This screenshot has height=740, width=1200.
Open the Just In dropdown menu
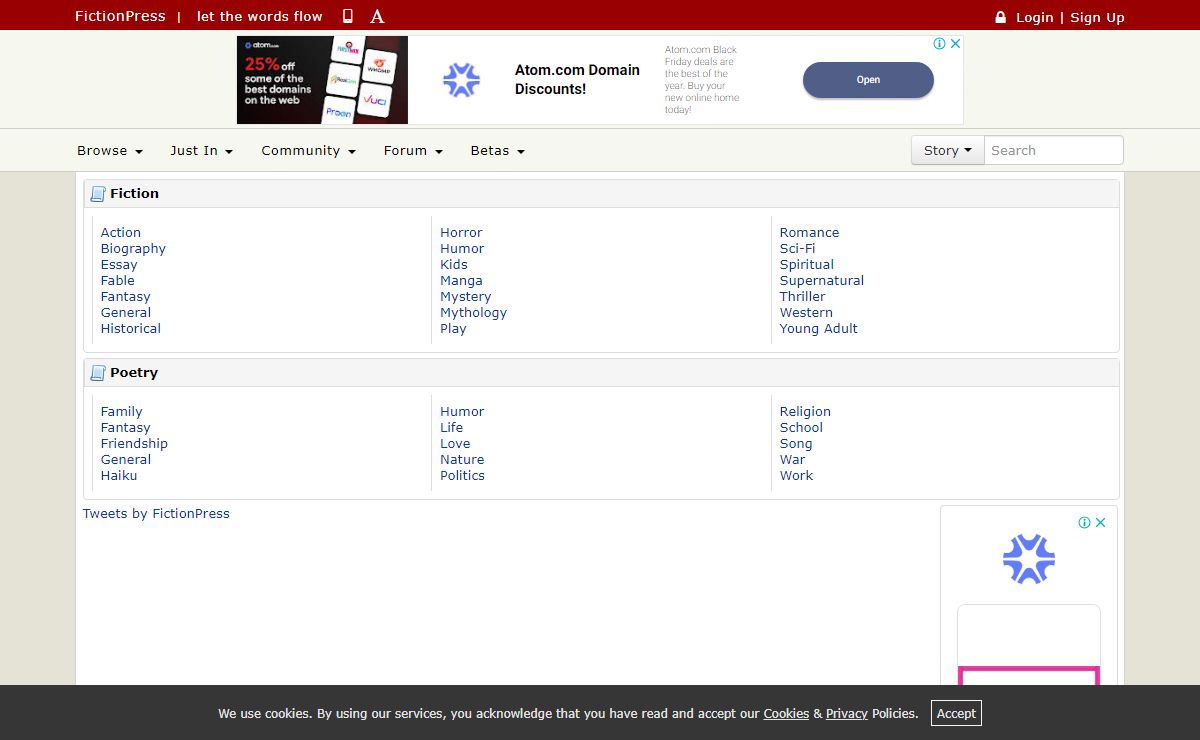pos(201,151)
